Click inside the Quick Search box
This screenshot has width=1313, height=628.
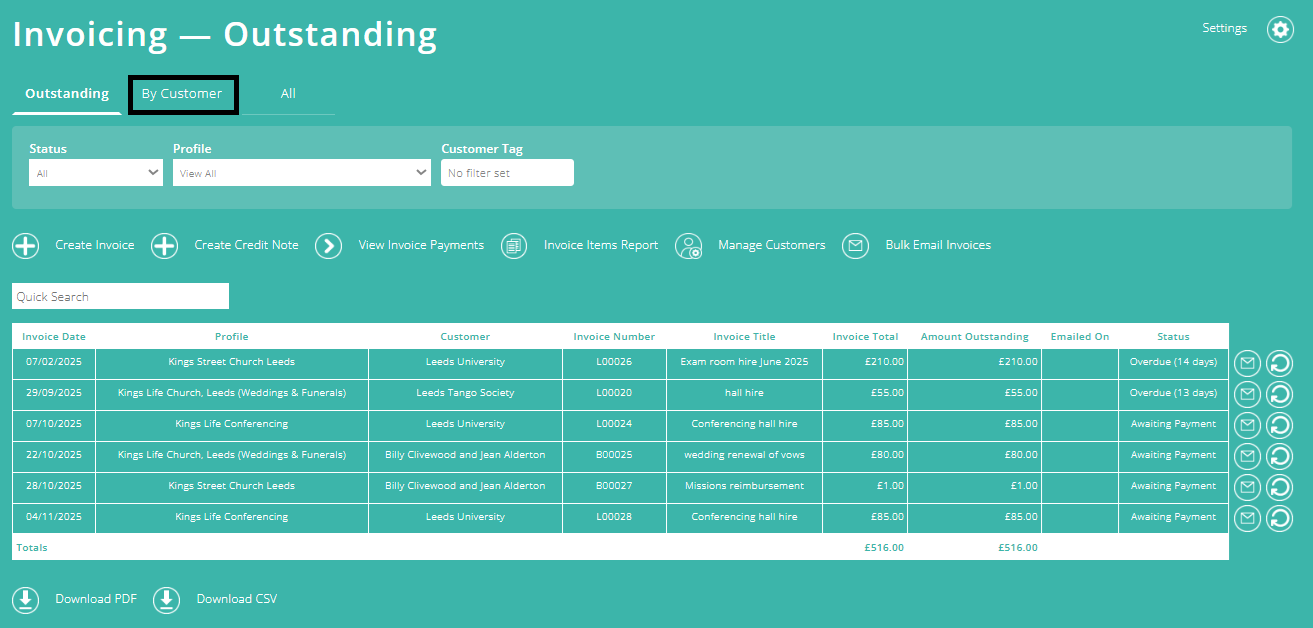click(120, 296)
